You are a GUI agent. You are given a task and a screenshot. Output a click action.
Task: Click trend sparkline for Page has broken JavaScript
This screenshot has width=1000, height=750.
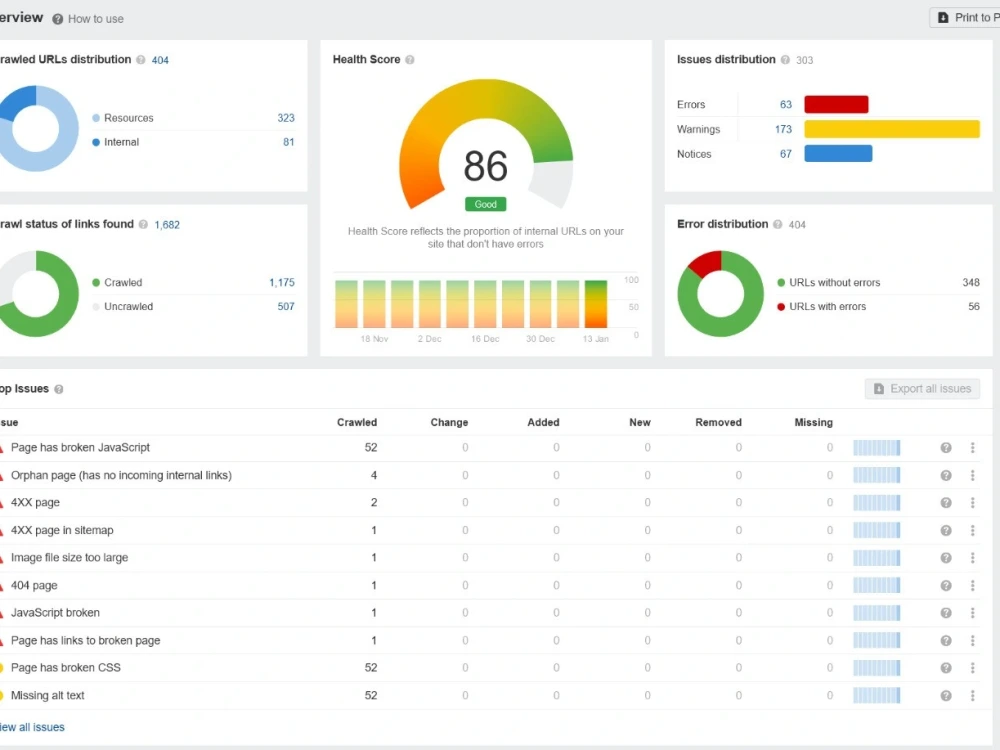[877, 448]
